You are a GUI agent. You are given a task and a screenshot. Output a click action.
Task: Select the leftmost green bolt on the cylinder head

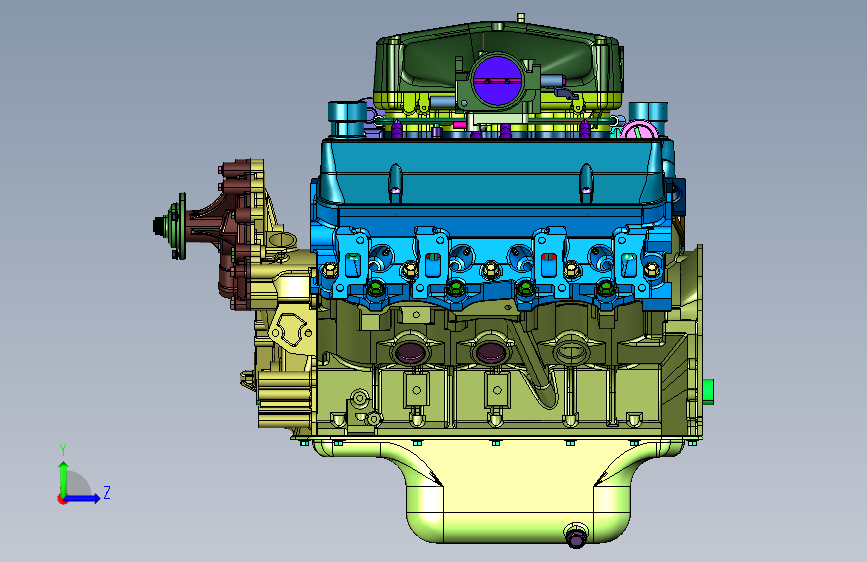tap(376, 288)
